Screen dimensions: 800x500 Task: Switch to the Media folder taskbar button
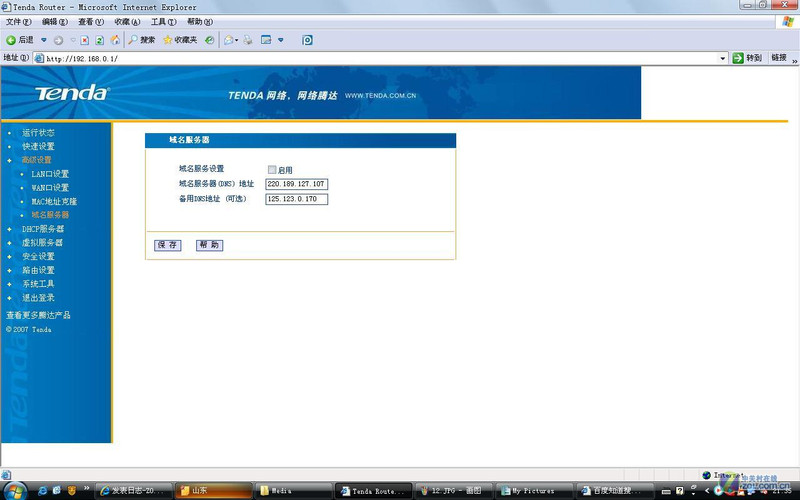tap(294, 491)
